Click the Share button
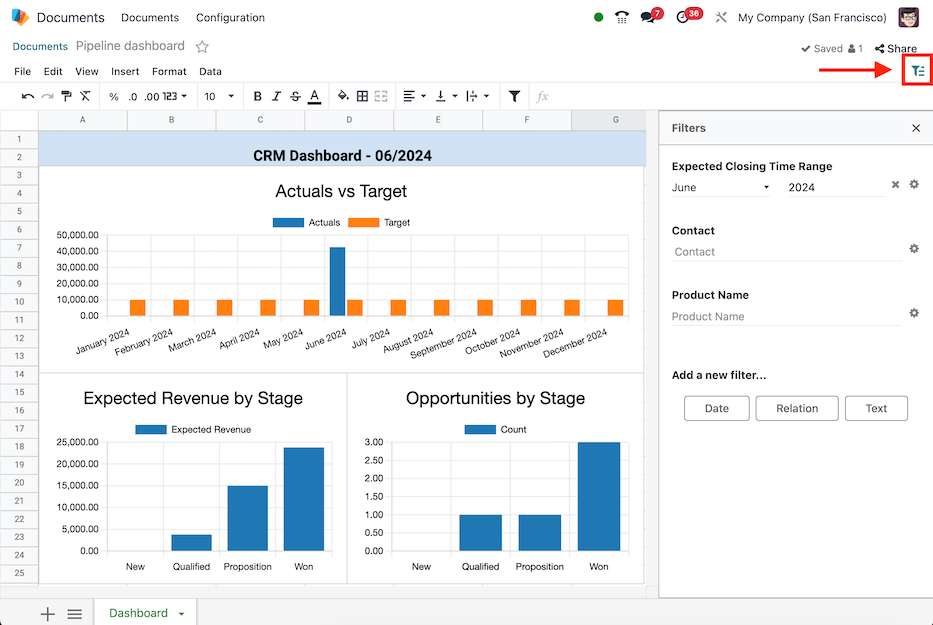Viewport: 933px width, 625px height. 895,49
